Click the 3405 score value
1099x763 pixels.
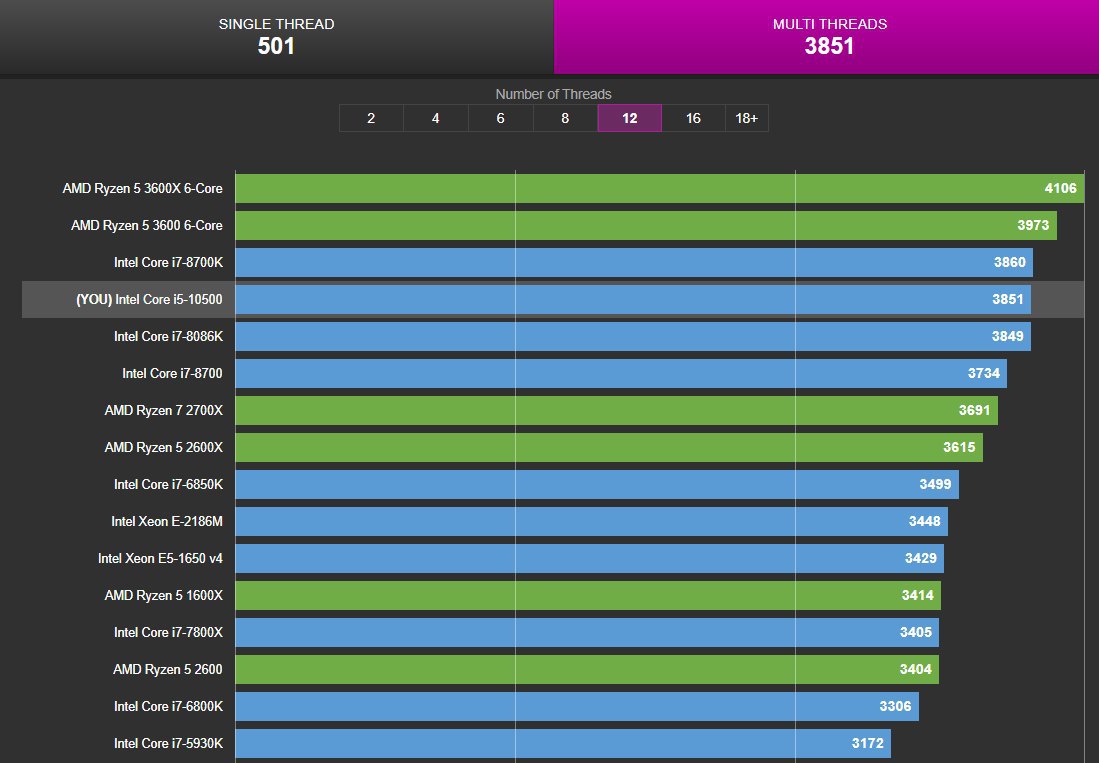click(x=915, y=633)
